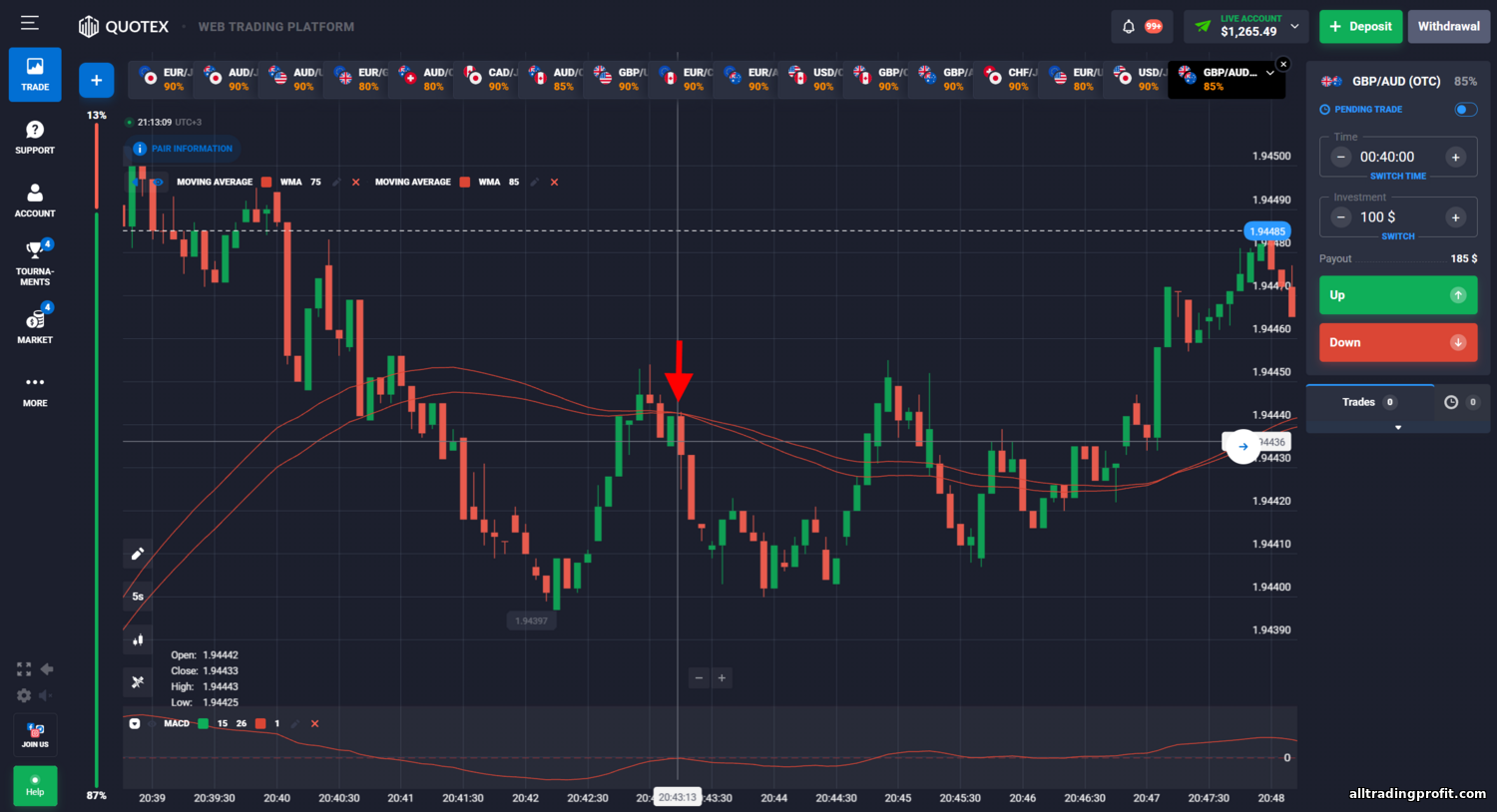Open the Market icon in sidebar

coord(35,325)
